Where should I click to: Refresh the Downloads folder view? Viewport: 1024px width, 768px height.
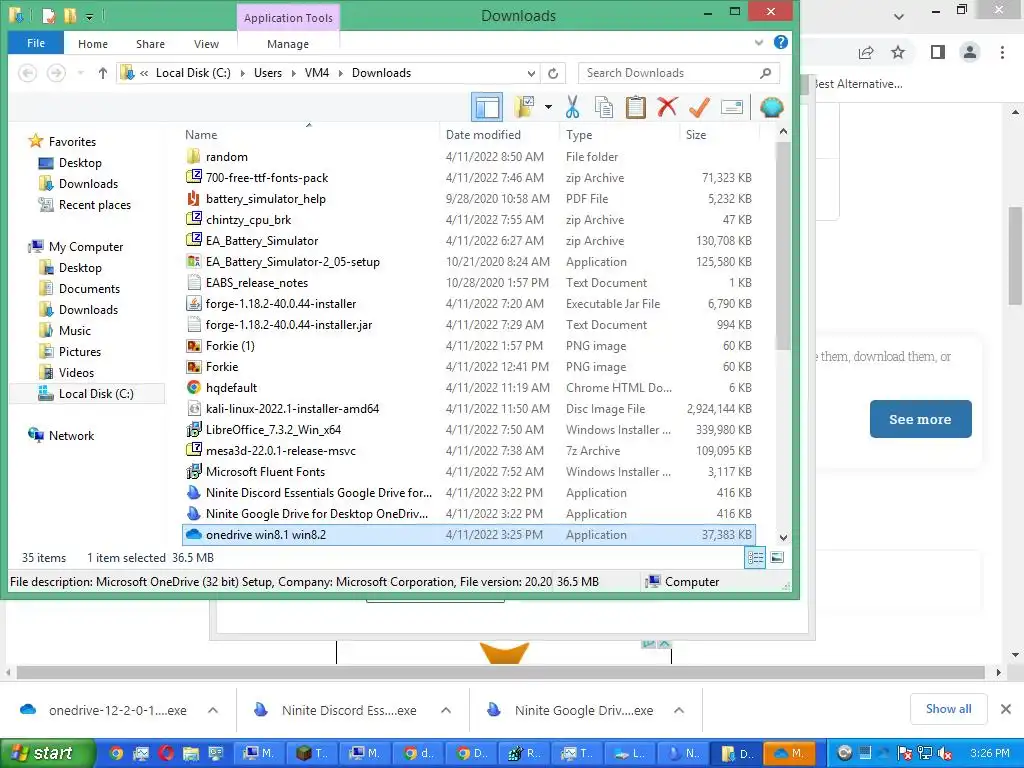pyautogui.click(x=553, y=73)
